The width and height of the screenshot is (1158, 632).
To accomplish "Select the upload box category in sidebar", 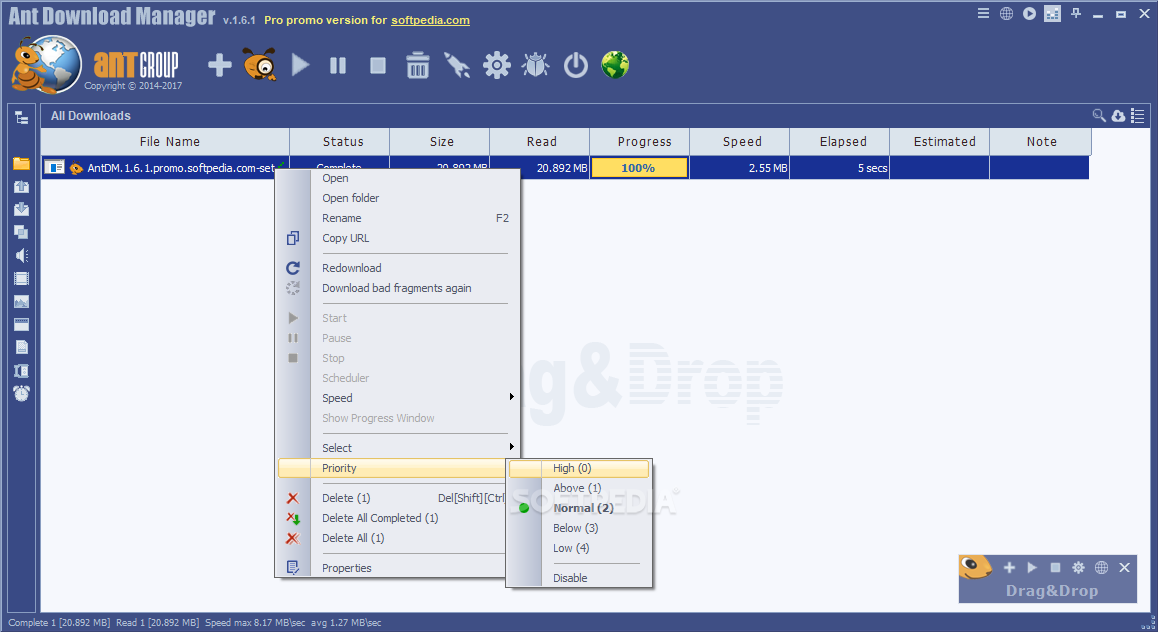I will click(x=21, y=187).
